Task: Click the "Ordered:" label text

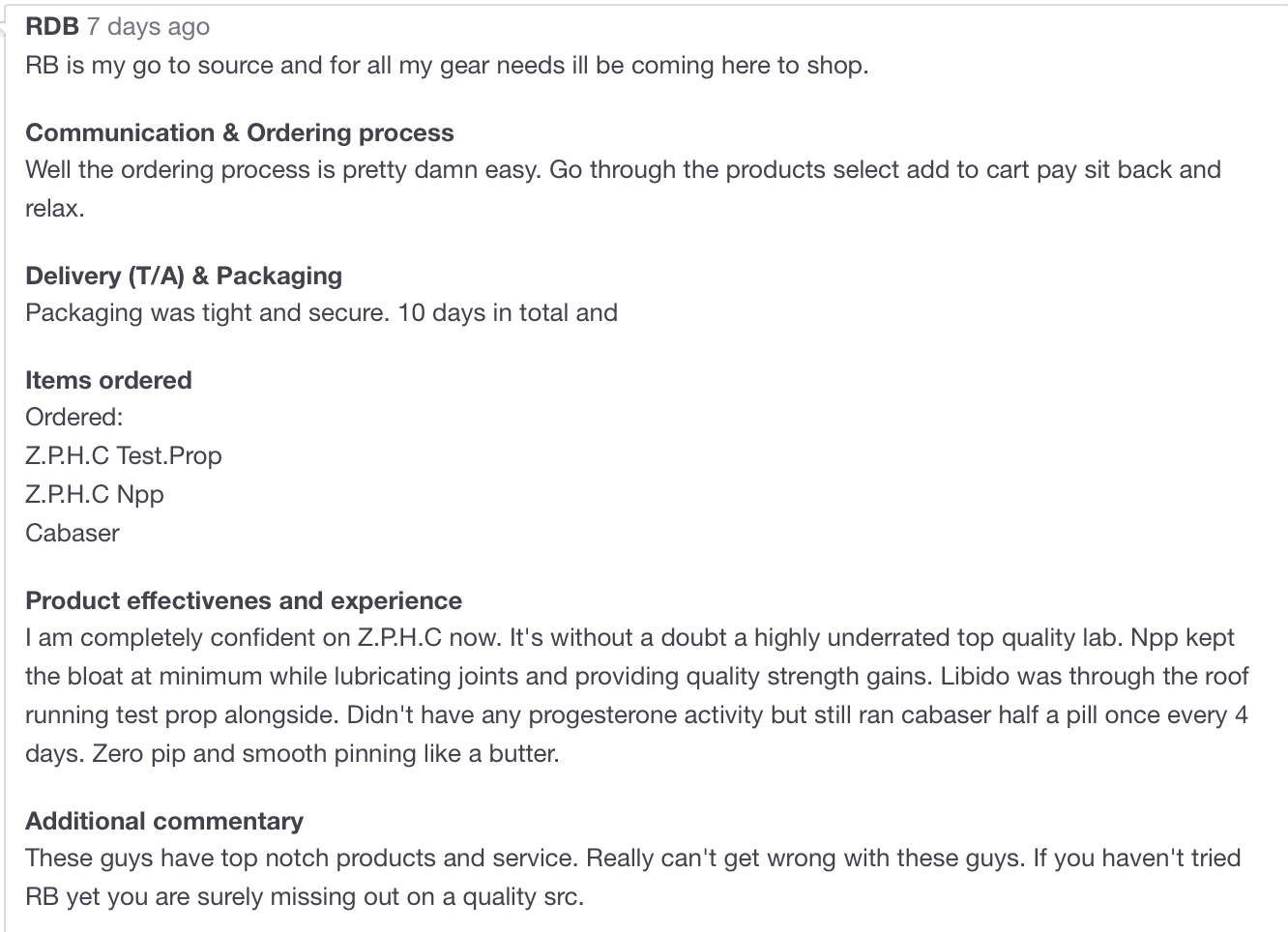Action: coord(74,417)
